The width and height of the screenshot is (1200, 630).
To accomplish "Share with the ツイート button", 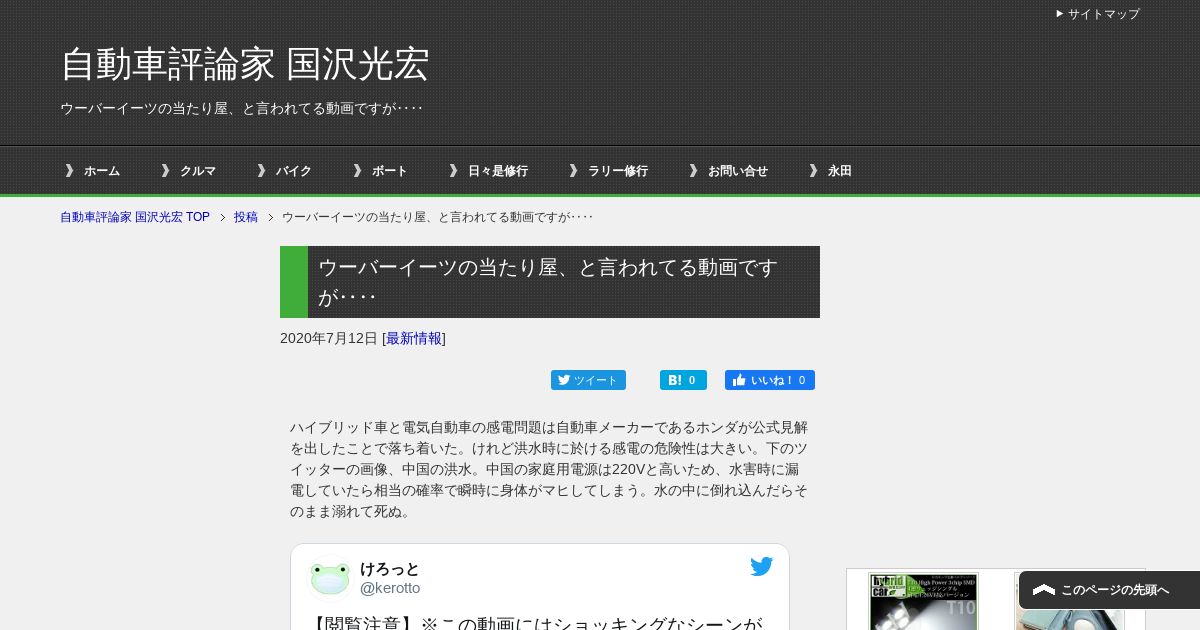I will [x=588, y=380].
